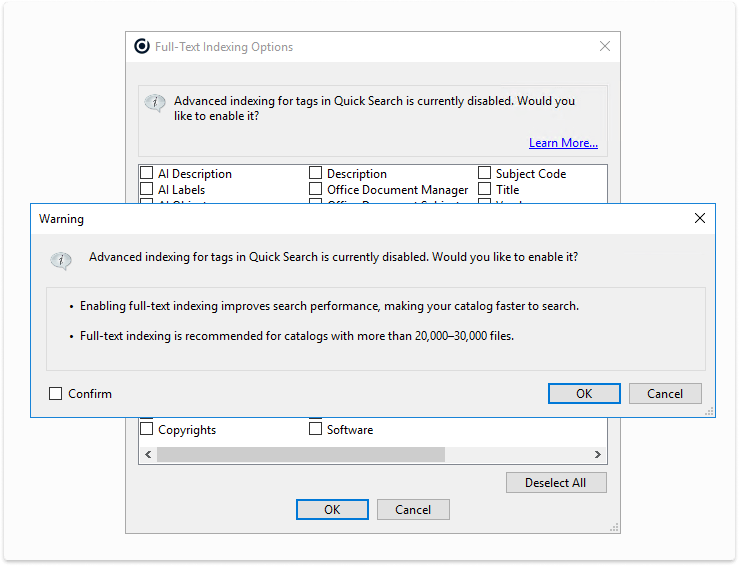Tick the AI Labels checkbox
Viewport: 739px width, 566px height.
click(x=147, y=189)
